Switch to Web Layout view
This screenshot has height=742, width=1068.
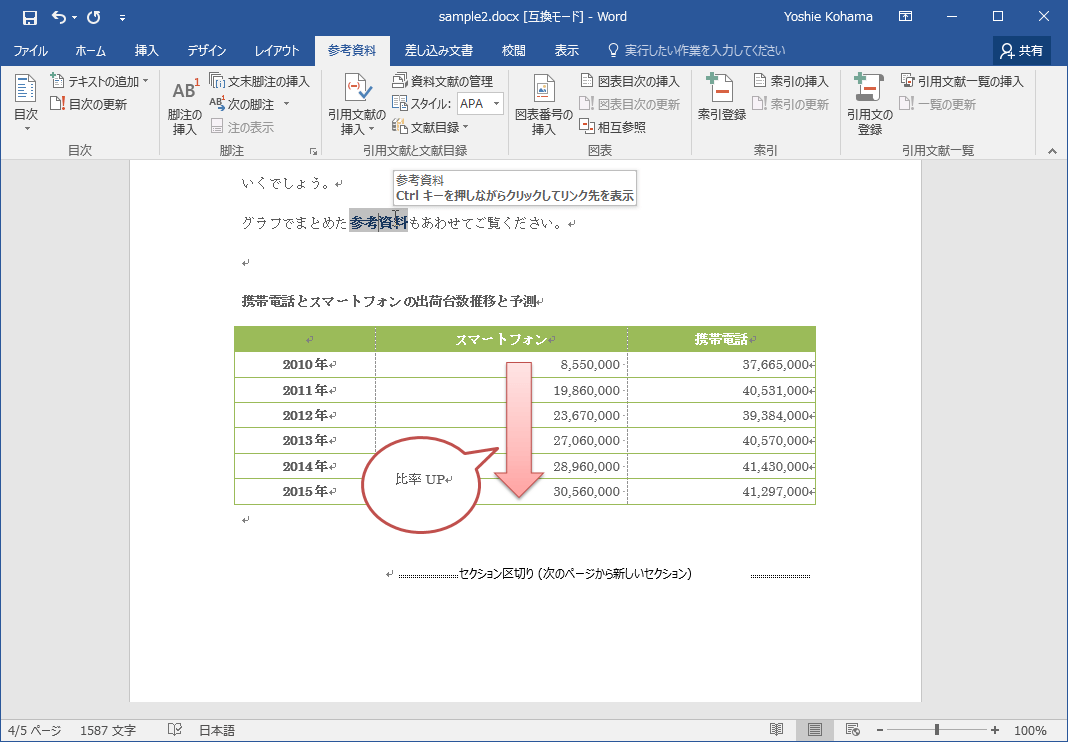[852, 730]
